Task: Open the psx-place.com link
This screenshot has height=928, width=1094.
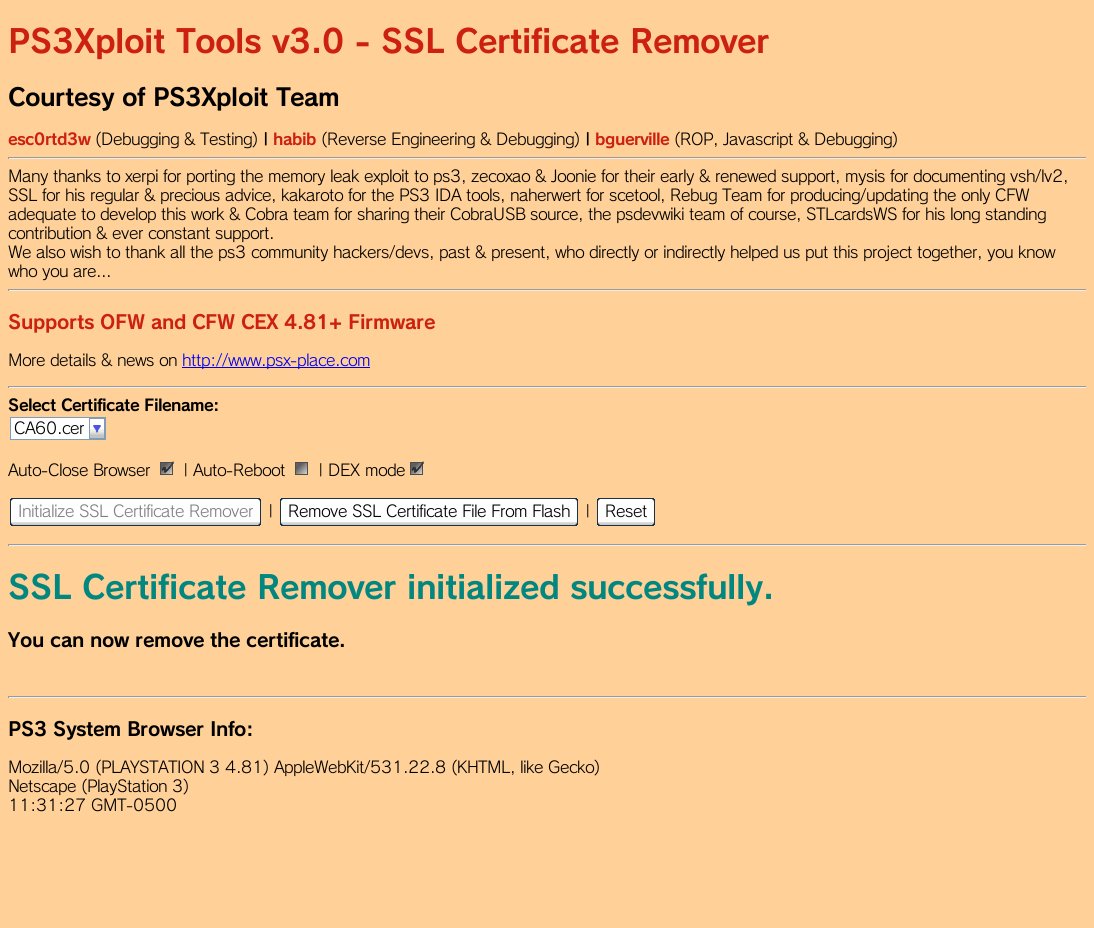Action: pos(276,360)
